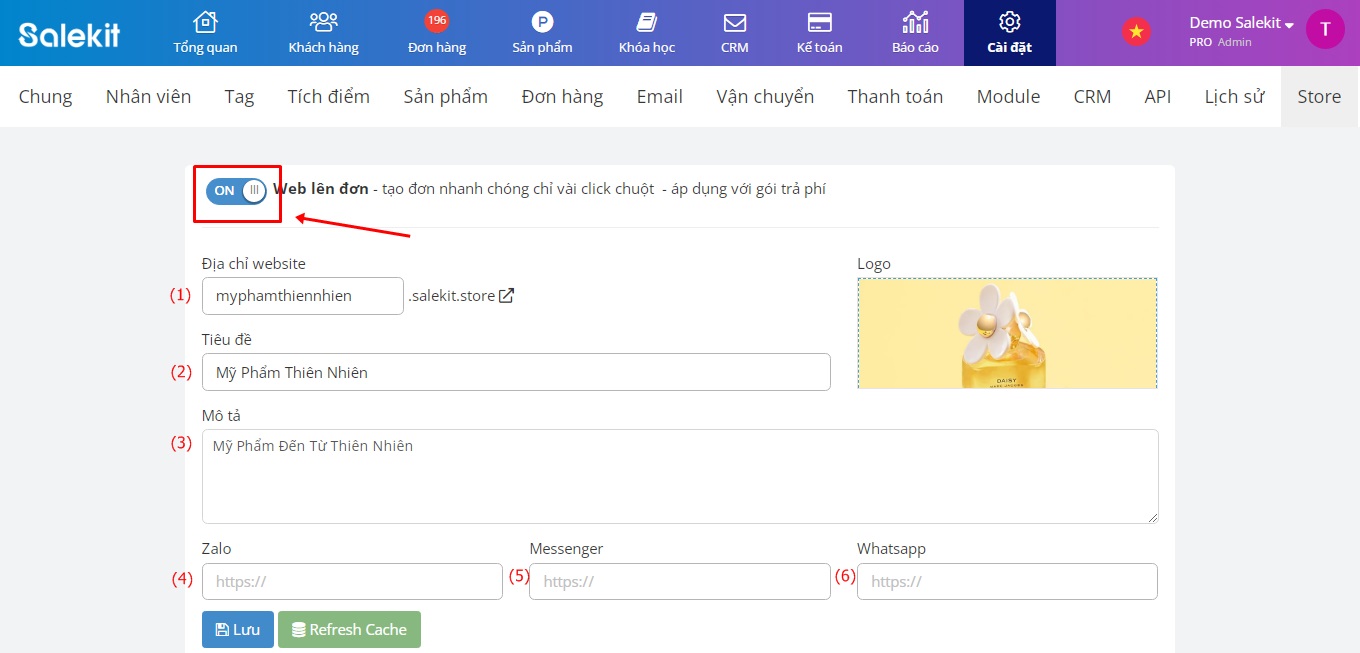Viewport: 1360px width, 653px height.
Task: Open store website external link icon
Action: tap(507, 296)
